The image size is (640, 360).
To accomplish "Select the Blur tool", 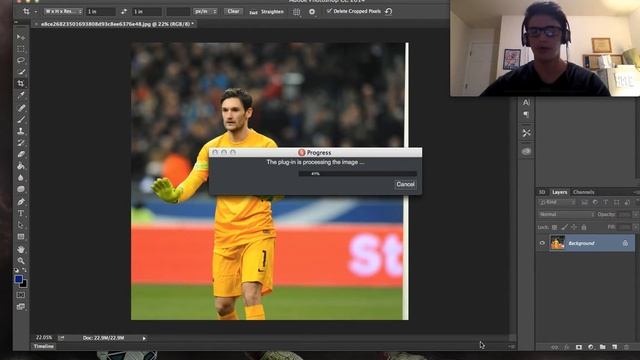I will [x=21, y=178].
